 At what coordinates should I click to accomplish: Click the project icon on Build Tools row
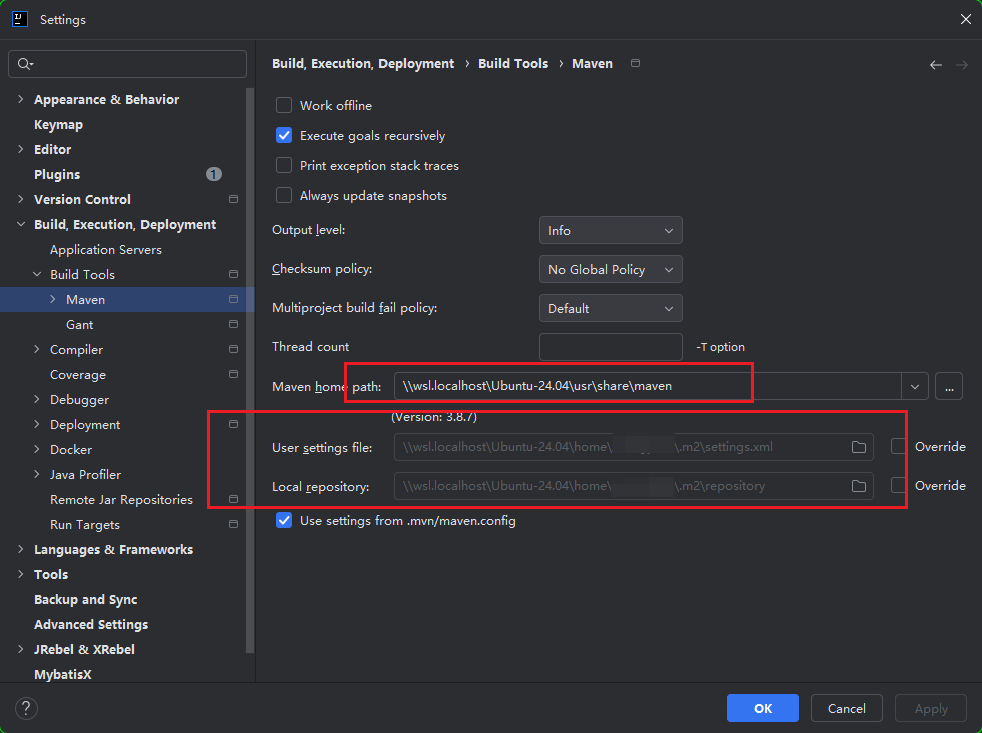234,274
